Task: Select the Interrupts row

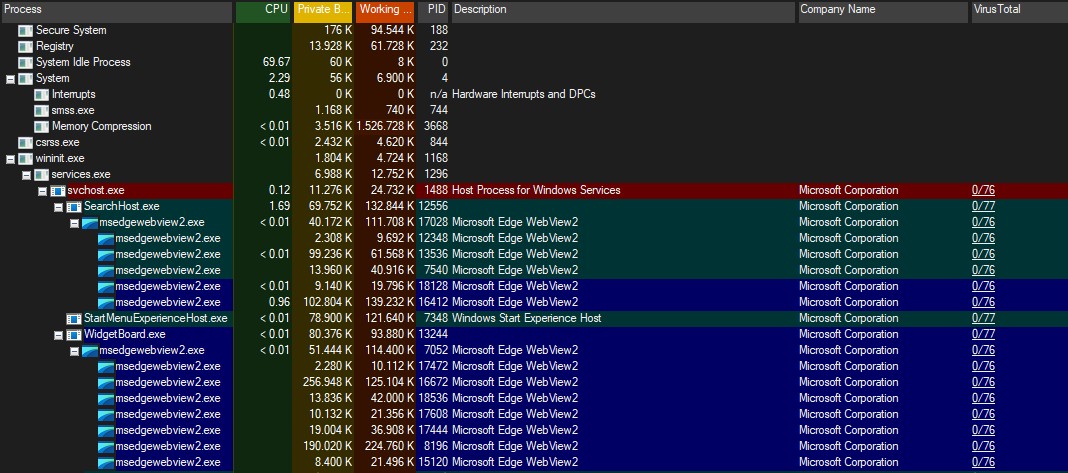Action: [534, 94]
